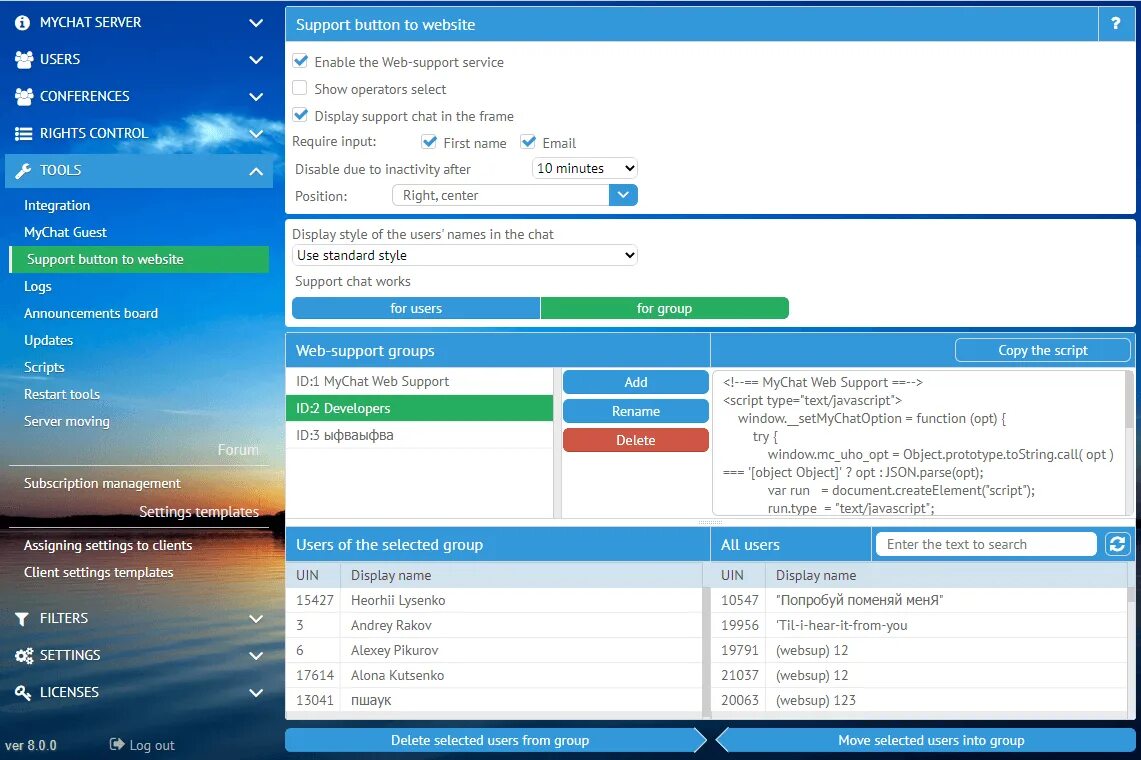Open Subscription management item
The height and width of the screenshot is (760, 1141).
[102, 483]
